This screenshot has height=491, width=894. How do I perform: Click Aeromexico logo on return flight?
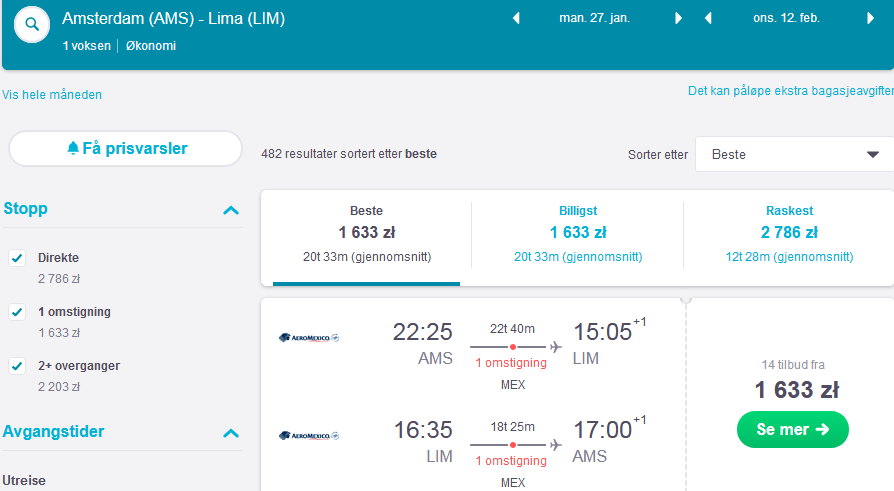pyautogui.click(x=309, y=436)
